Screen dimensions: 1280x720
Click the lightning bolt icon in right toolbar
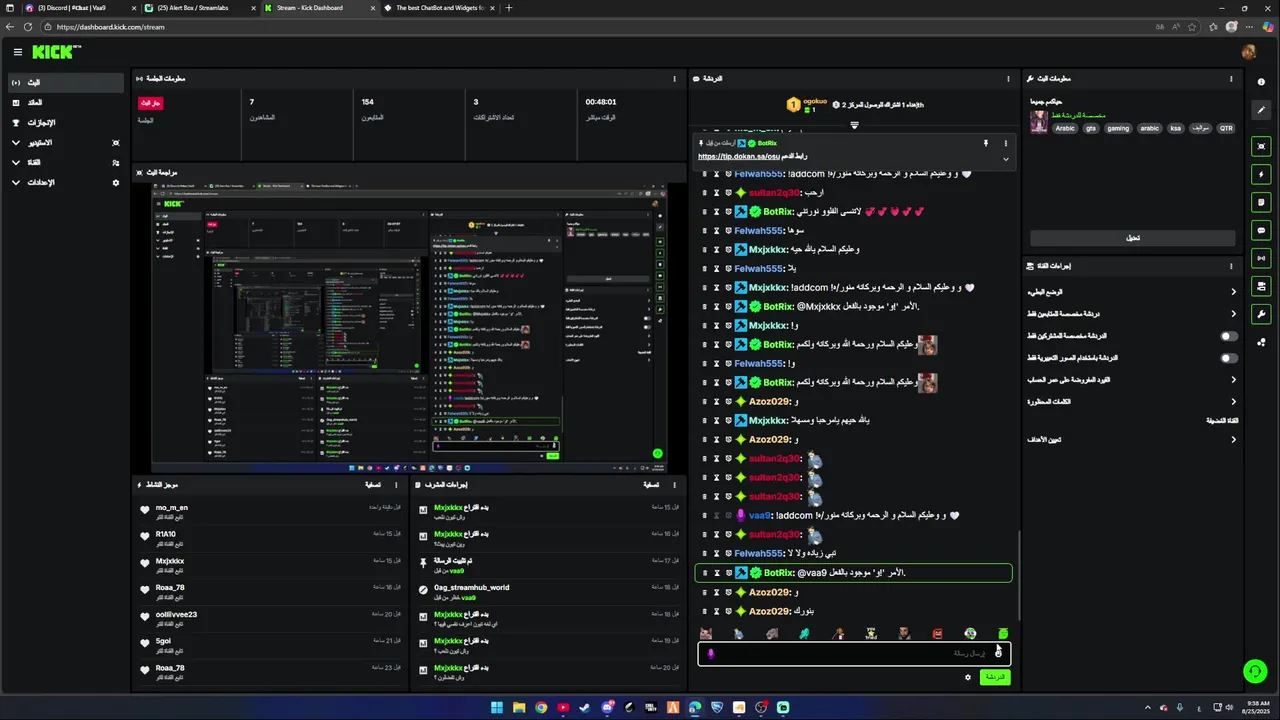[x=1261, y=174]
